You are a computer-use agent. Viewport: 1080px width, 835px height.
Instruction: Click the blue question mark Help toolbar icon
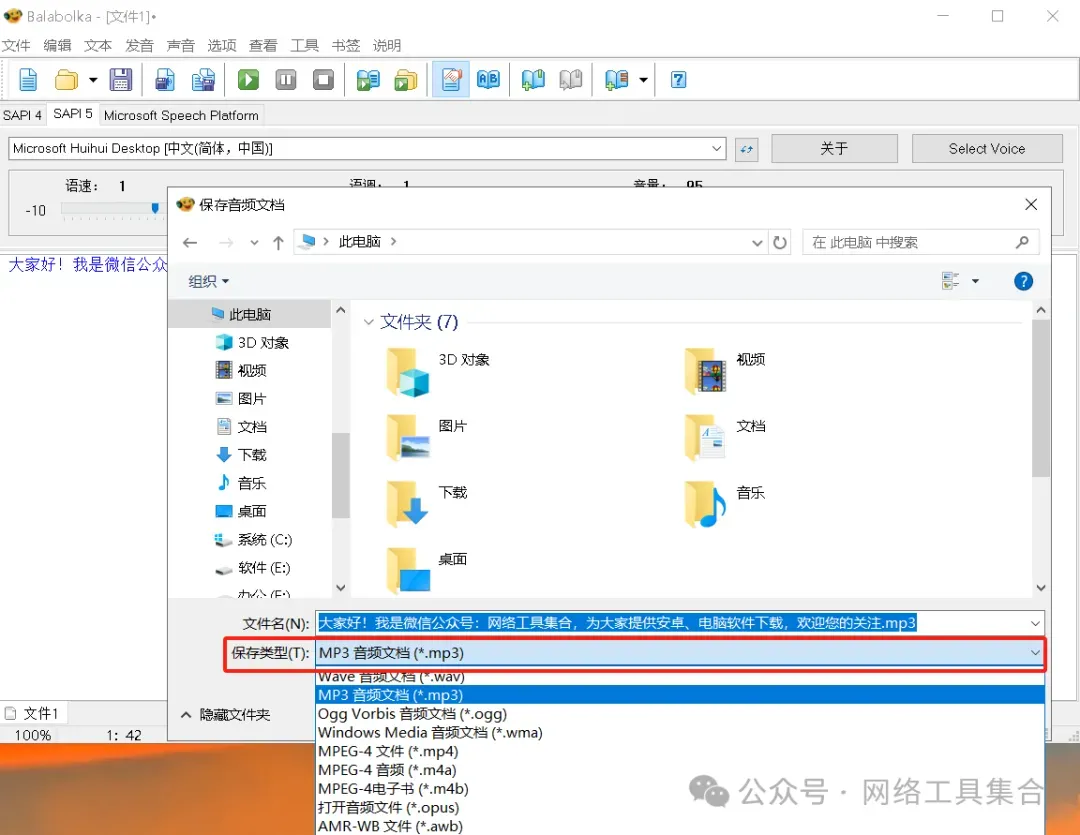tap(678, 79)
